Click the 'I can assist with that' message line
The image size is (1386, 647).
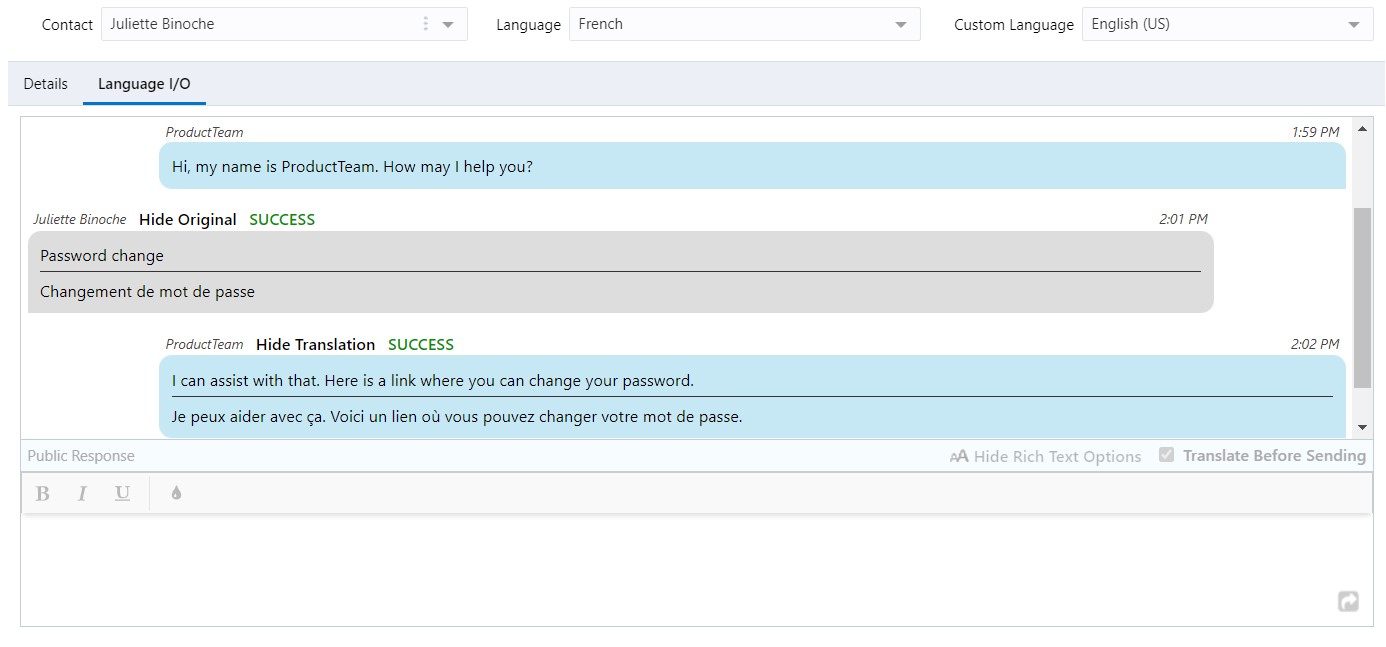tap(433, 381)
